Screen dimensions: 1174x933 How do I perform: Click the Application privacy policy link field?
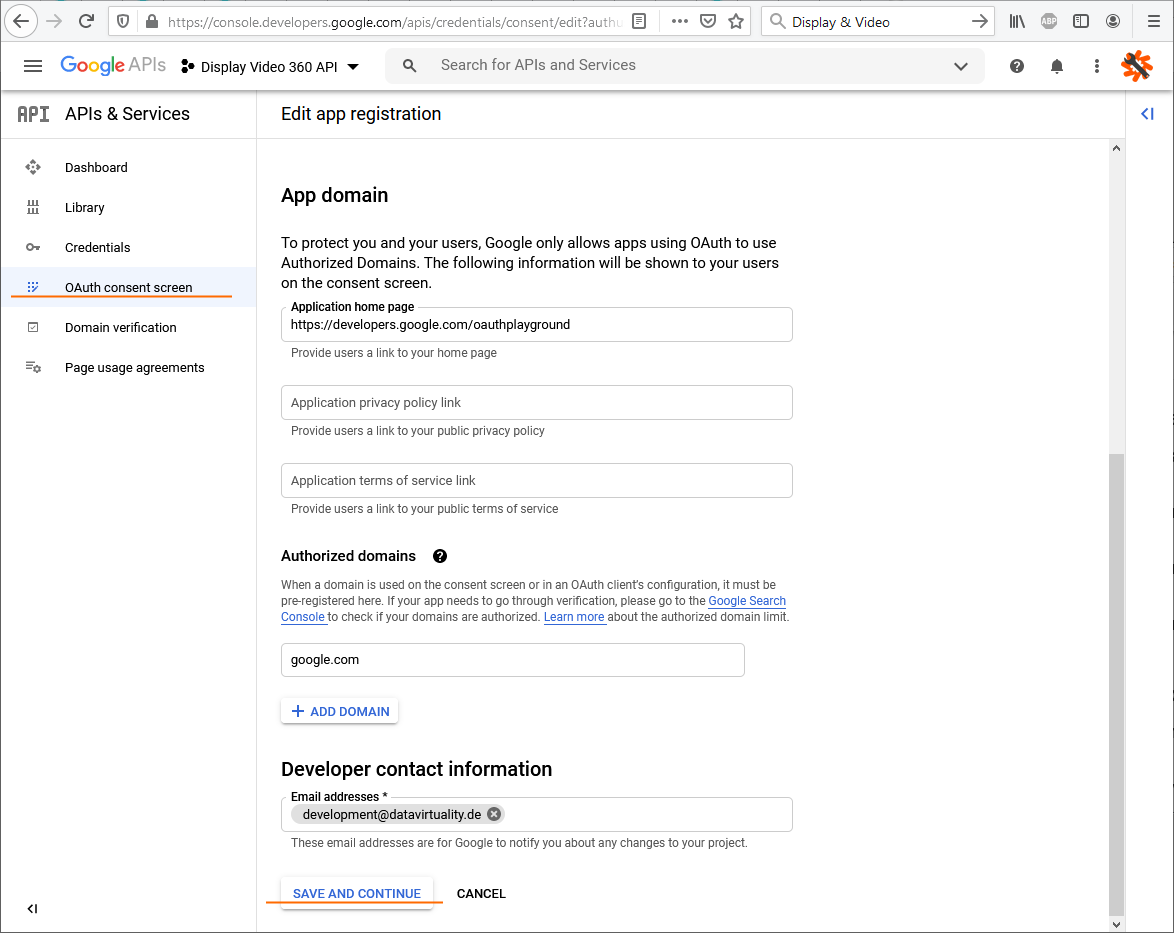tap(536, 402)
